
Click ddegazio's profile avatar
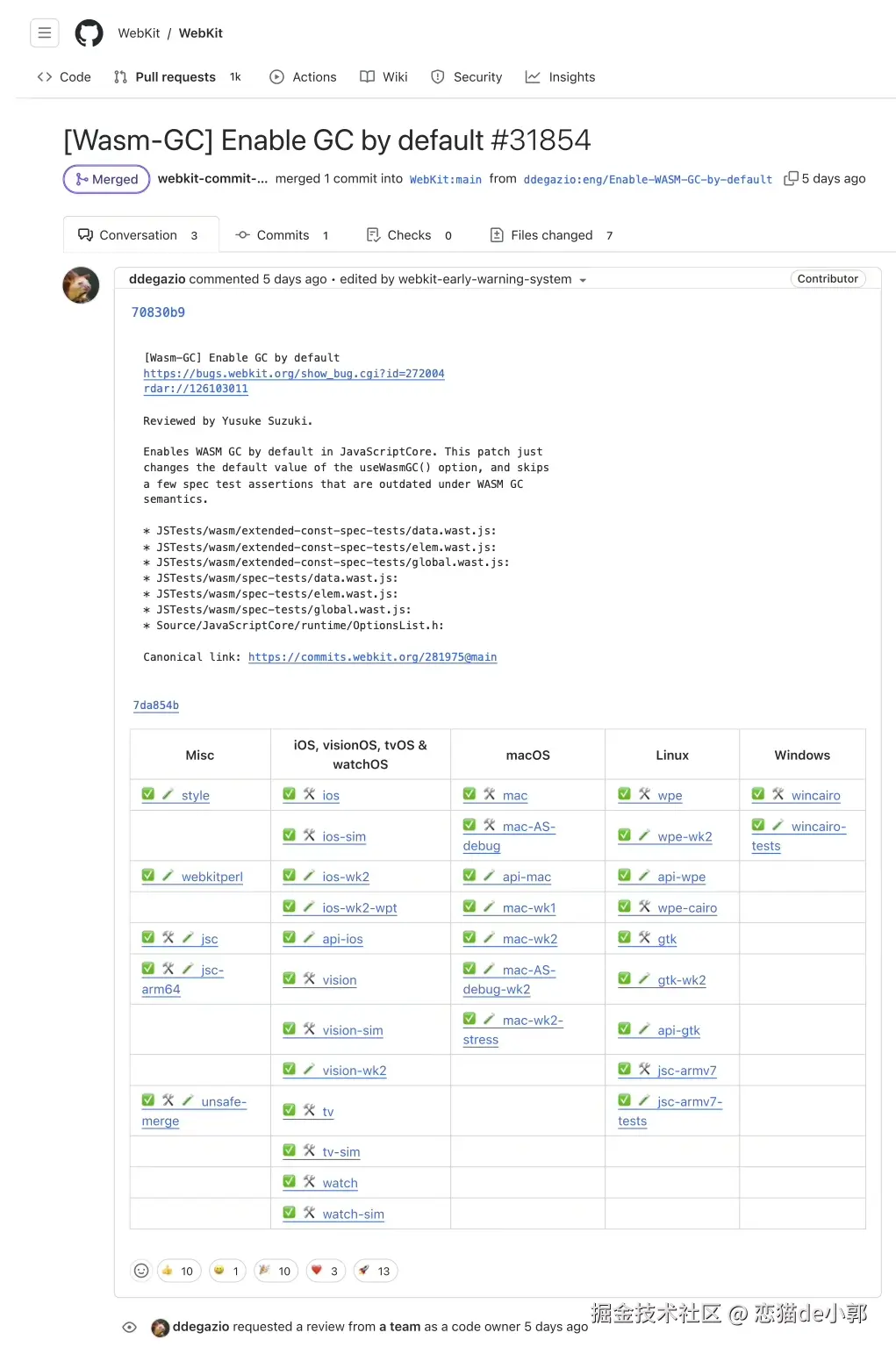(81, 285)
